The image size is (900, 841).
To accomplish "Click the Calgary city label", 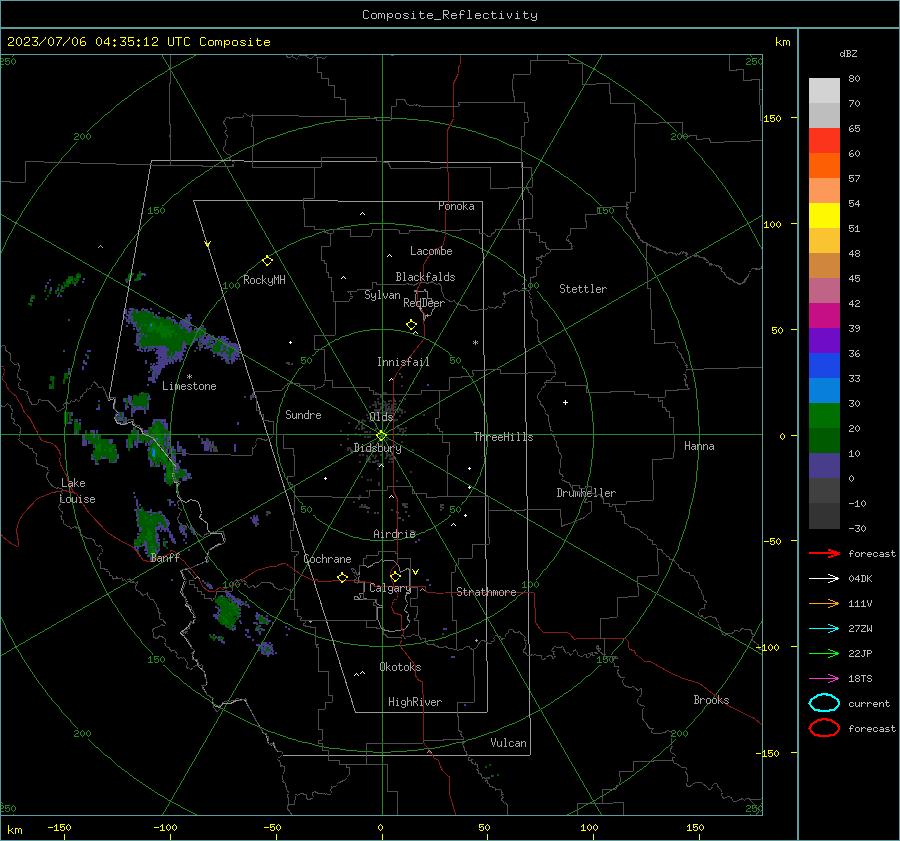I will (390, 588).
